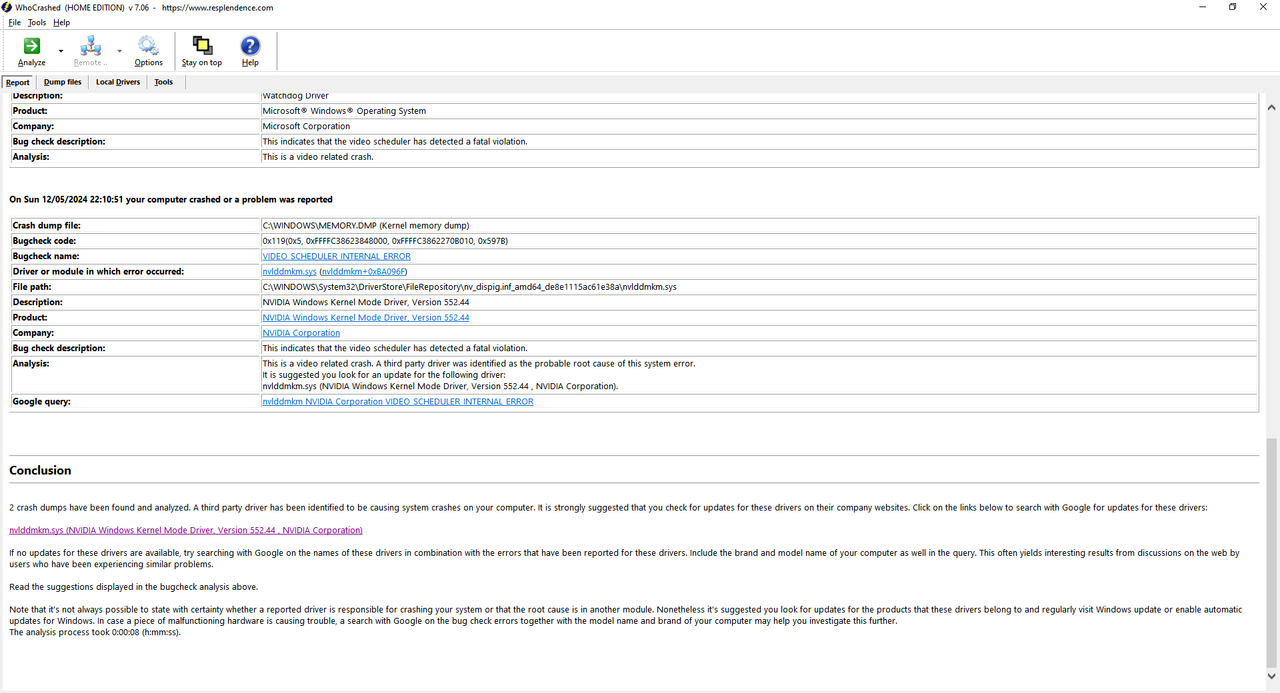Click the File path value for nvlddmkm.sys
The image size is (1280, 693).
click(469, 287)
